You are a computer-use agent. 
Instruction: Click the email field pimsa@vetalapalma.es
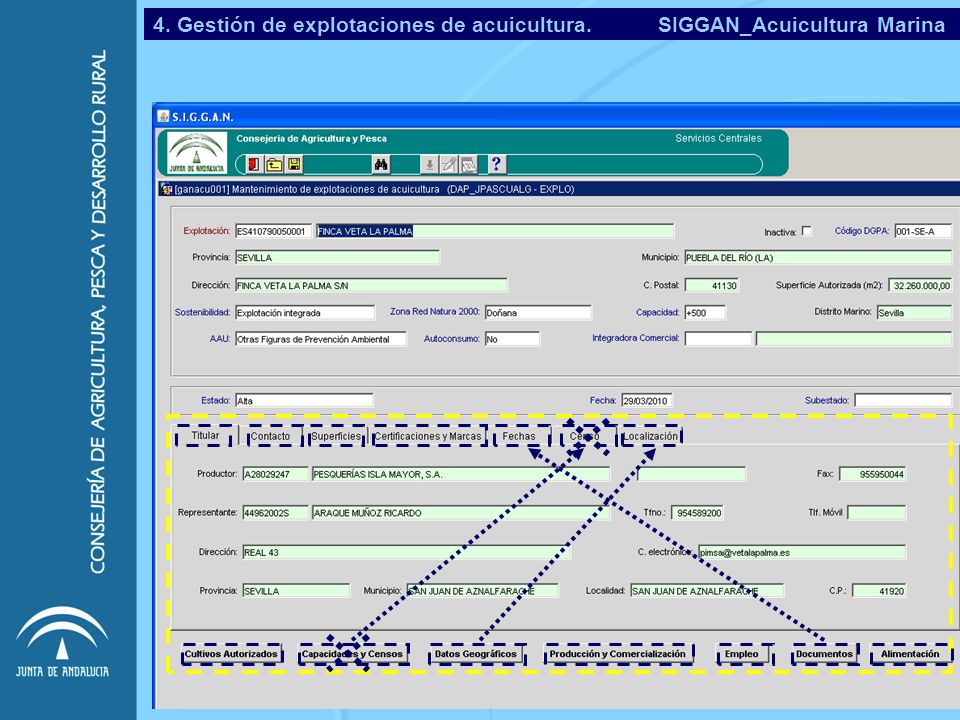coord(802,552)
